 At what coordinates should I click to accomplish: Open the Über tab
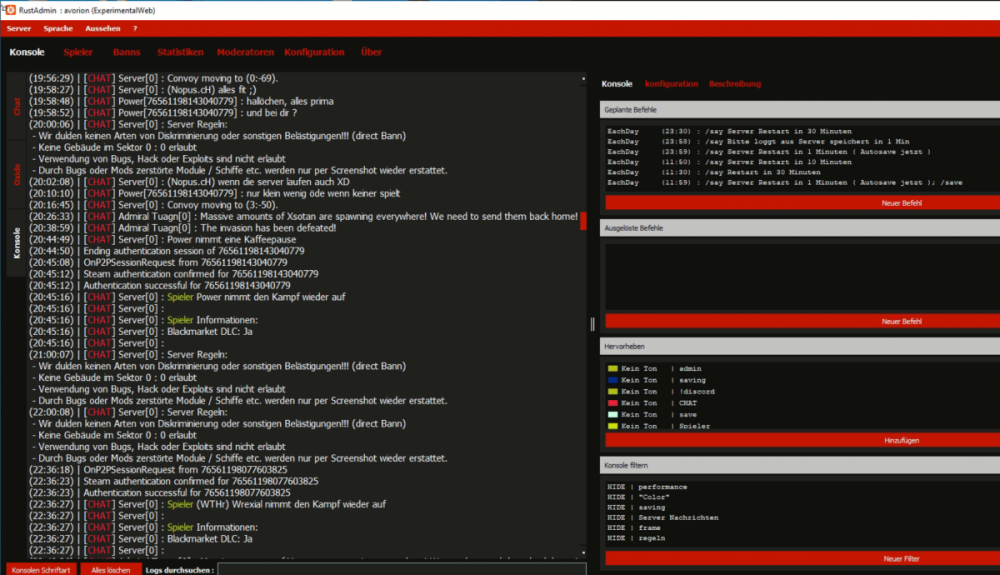371,52
